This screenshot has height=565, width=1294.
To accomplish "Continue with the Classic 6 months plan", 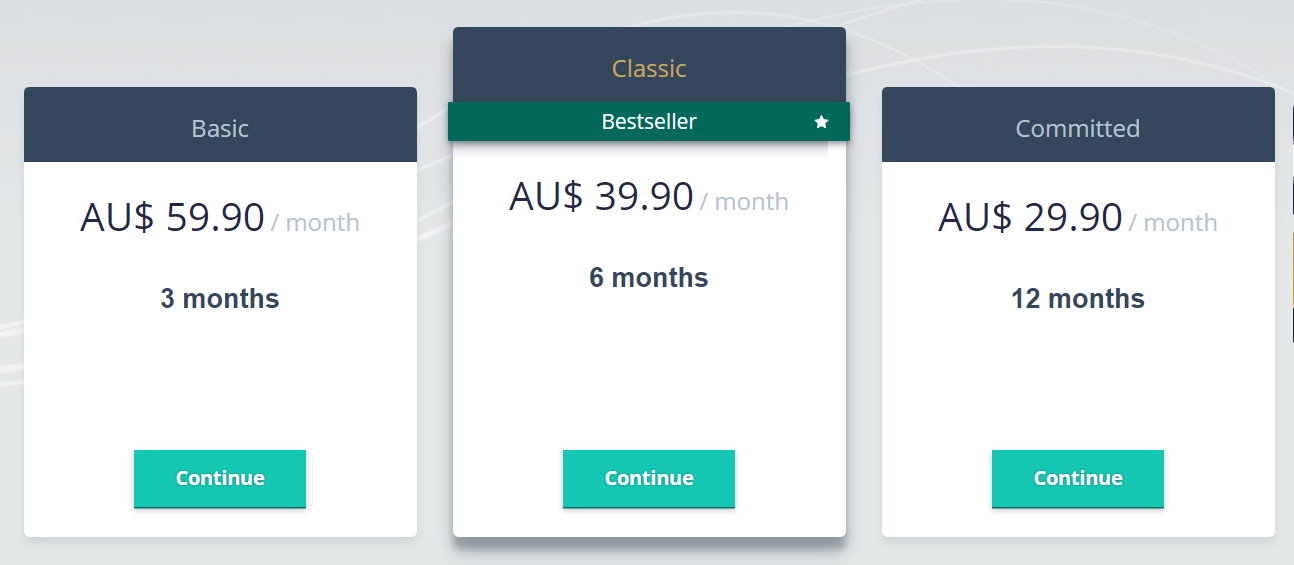I will pyautogui.click(x=649, y=479).
